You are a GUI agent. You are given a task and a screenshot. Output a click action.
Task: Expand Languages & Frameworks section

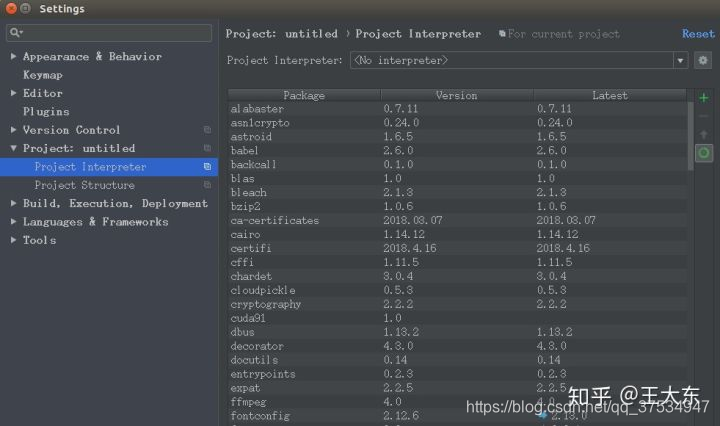13,221
